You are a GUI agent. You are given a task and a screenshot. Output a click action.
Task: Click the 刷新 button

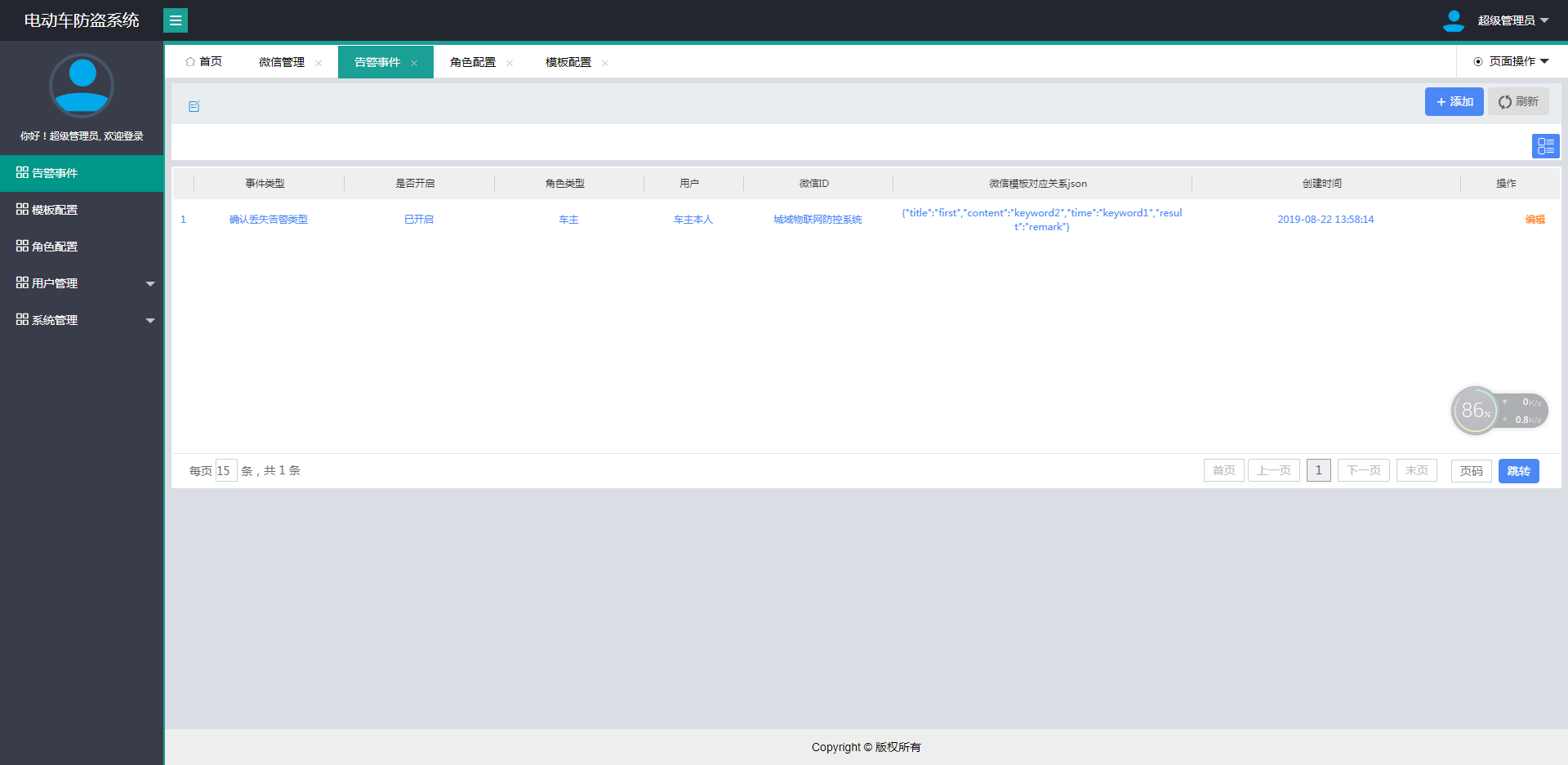pyautogui.click(x=1518, y=102)
